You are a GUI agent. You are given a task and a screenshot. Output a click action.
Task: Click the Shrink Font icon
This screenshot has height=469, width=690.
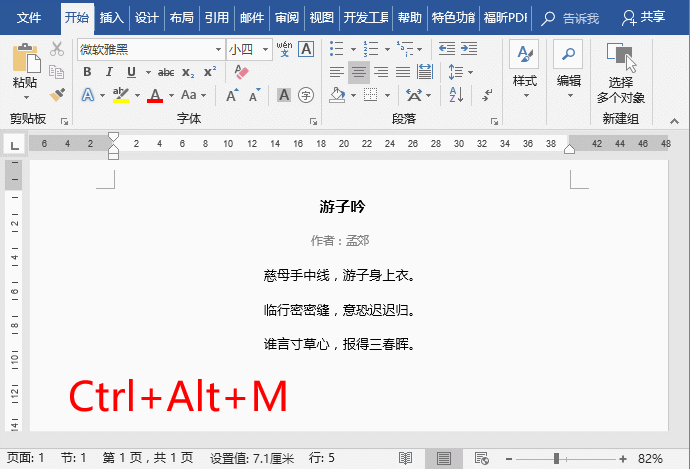(x=255, y=95)
